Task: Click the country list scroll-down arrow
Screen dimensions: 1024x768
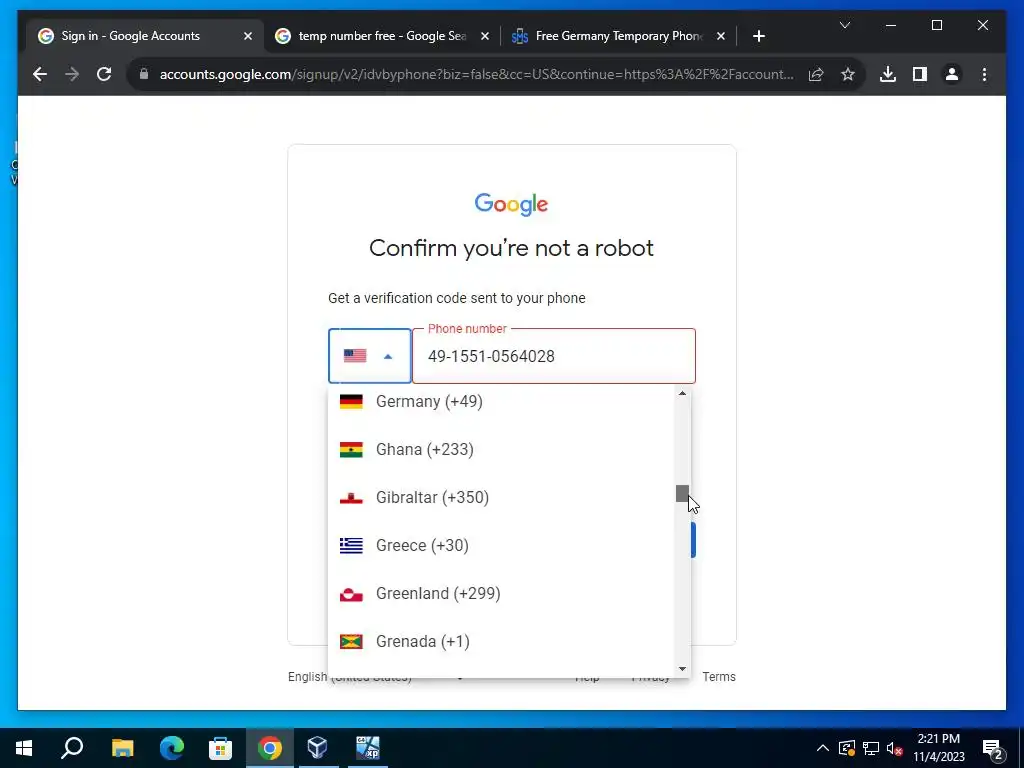Action: 682,669
